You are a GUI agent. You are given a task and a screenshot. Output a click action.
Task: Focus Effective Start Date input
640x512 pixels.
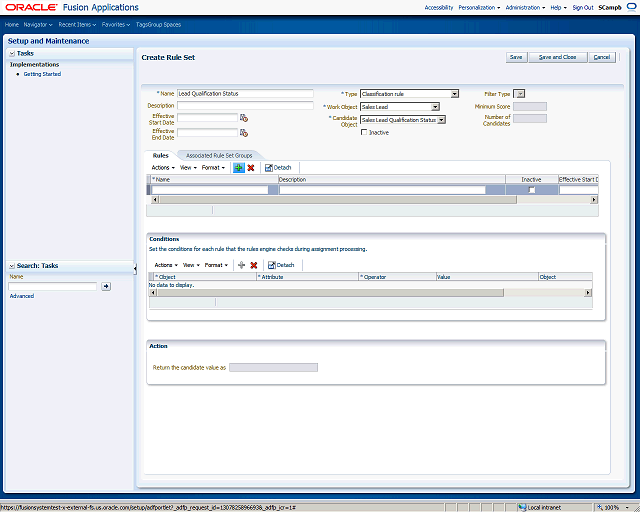tap(207, 118)
